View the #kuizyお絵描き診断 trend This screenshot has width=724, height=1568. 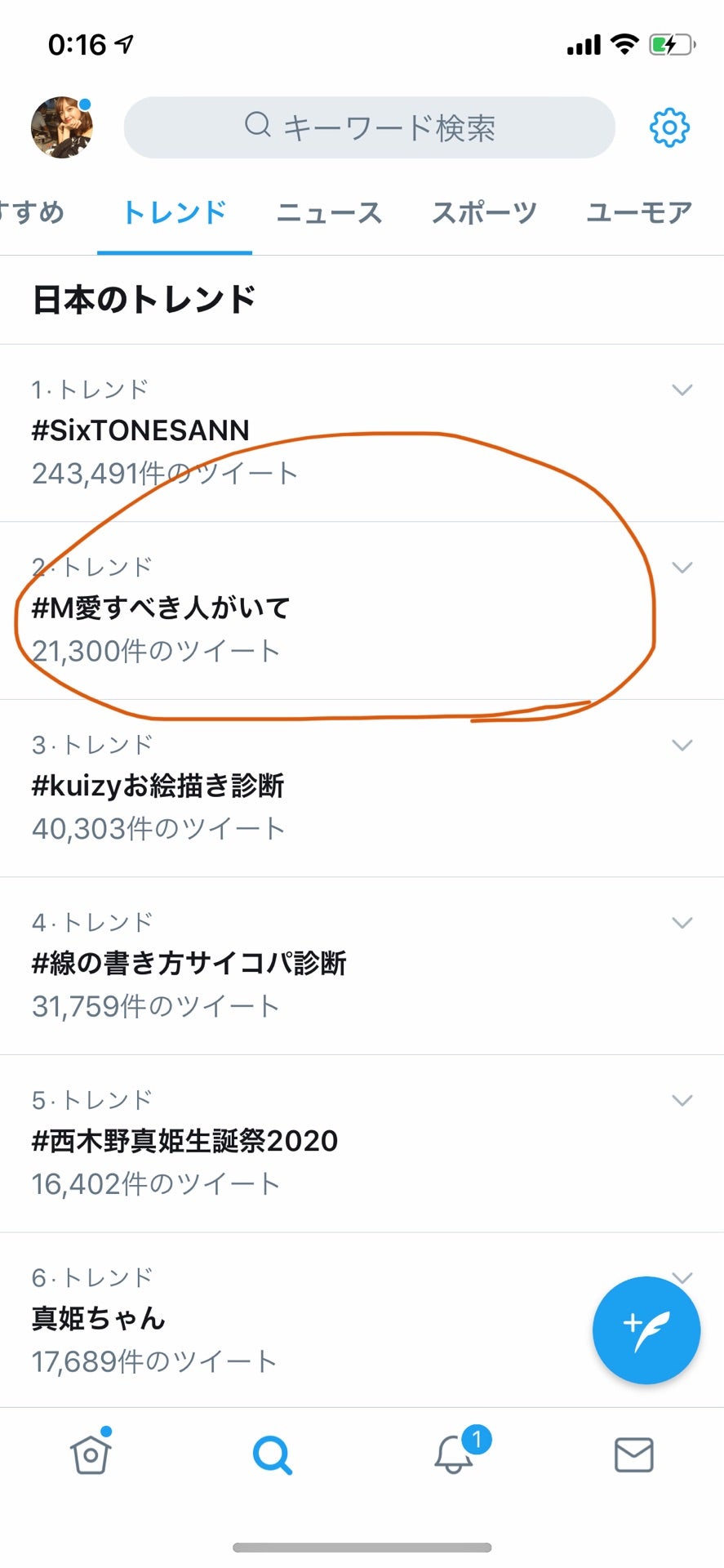tap(158, 786)
